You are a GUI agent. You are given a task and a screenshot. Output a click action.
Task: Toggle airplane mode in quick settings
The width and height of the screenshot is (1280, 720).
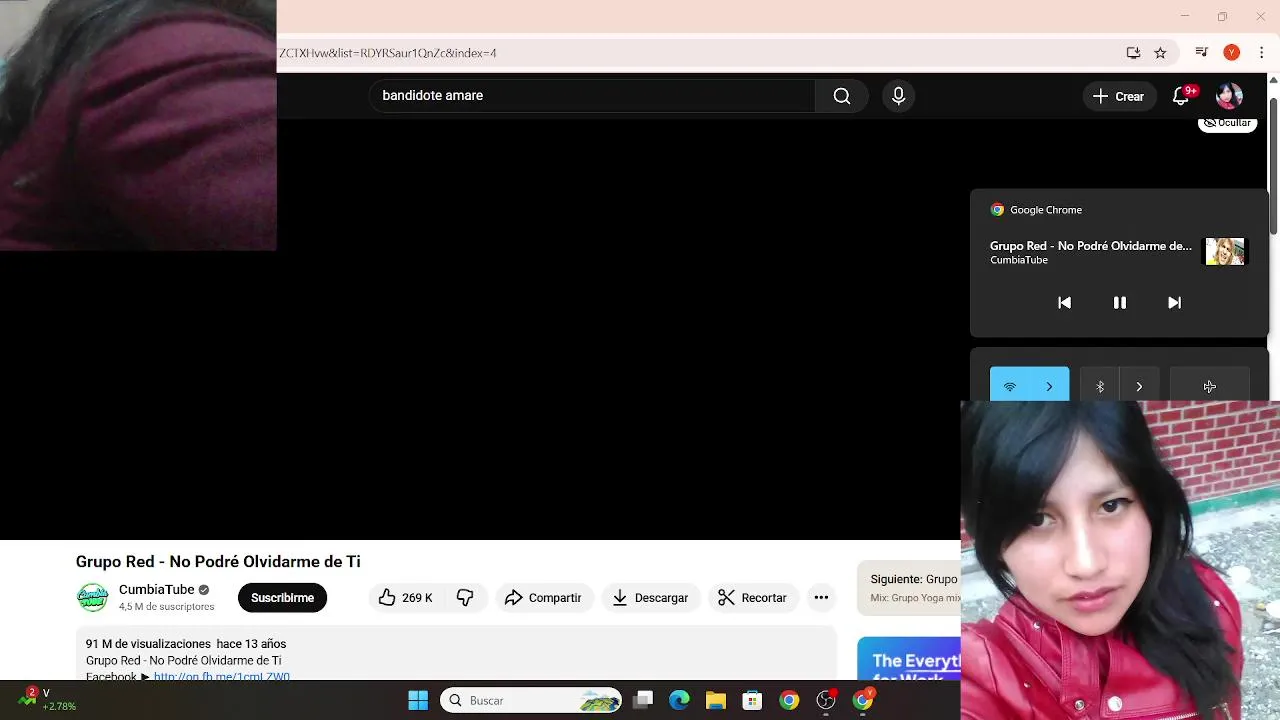coord(1210,386)
